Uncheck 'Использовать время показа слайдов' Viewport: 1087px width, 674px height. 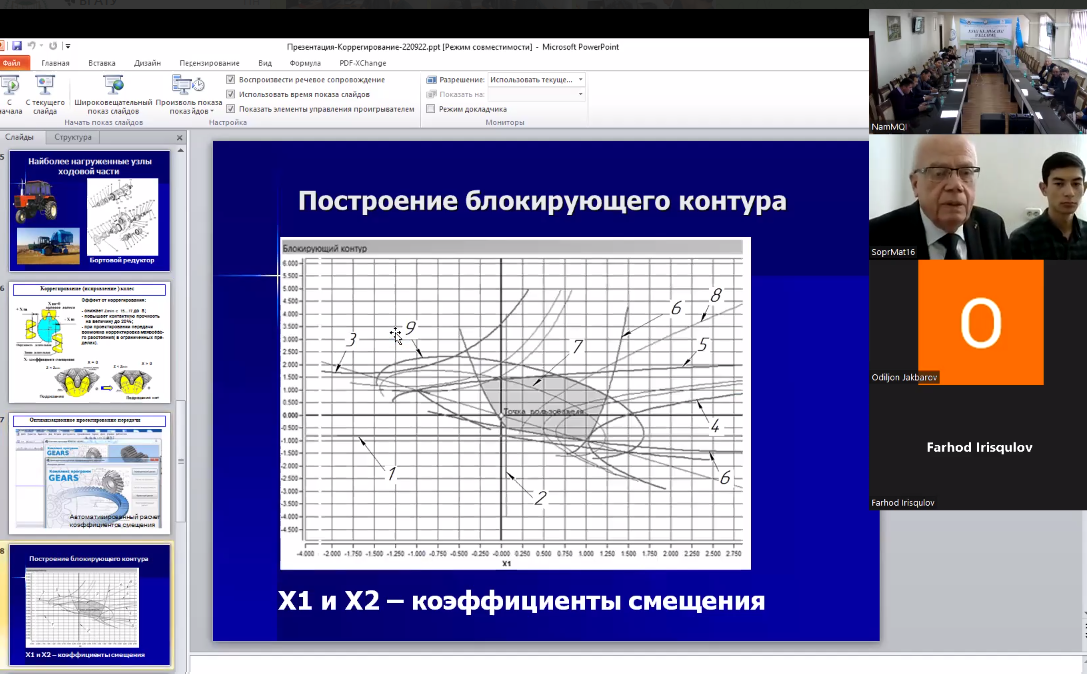pyautogui.click(x=231, y=94)
